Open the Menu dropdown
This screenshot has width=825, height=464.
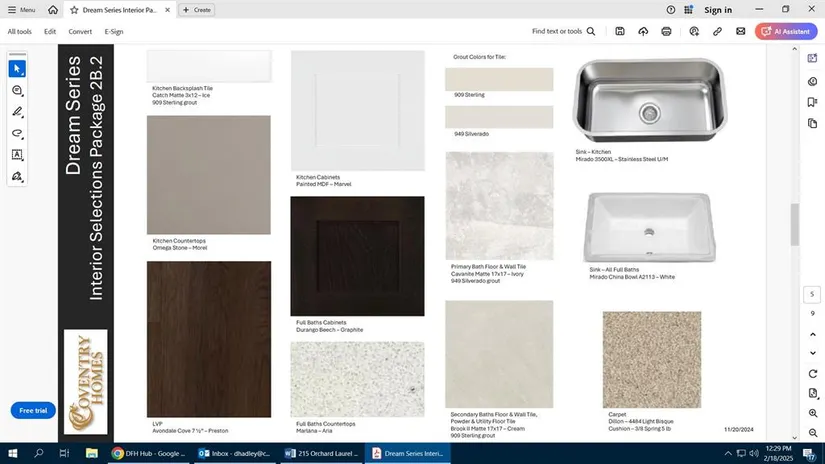pyautogui.click(x=21, y=10)
